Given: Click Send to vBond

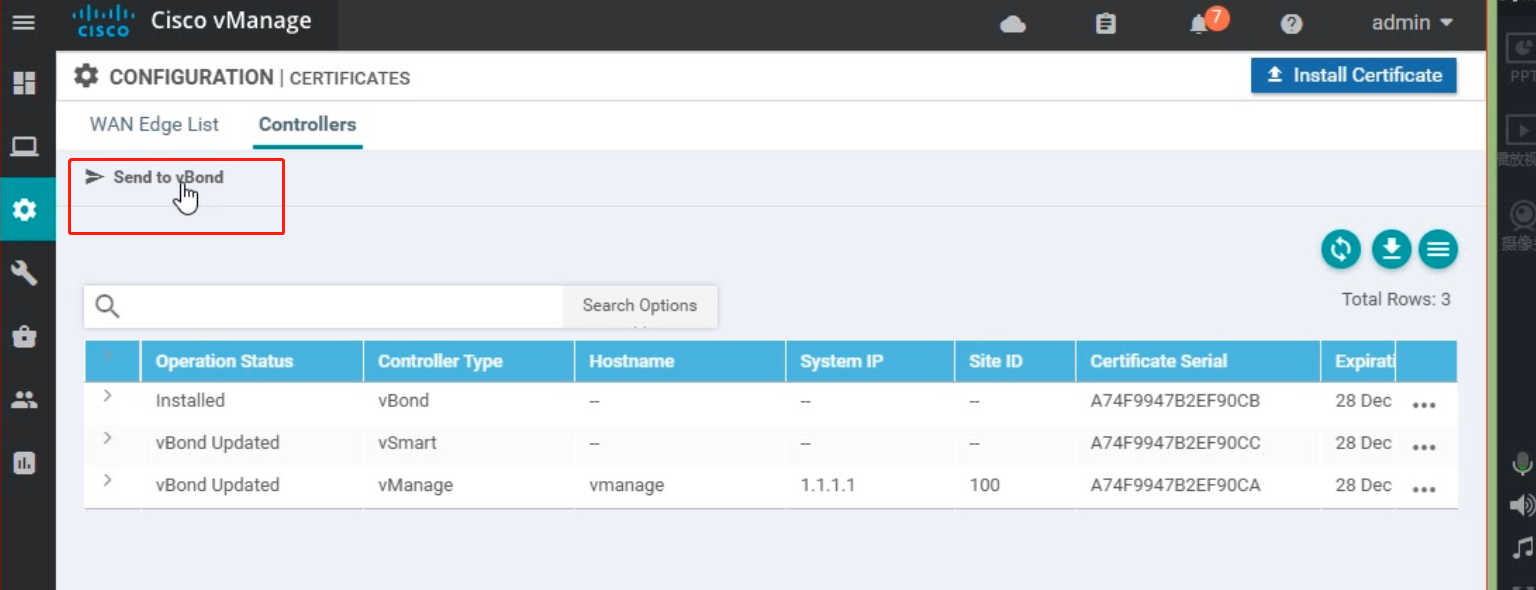Looking at the screenshot, I should 155,177.
